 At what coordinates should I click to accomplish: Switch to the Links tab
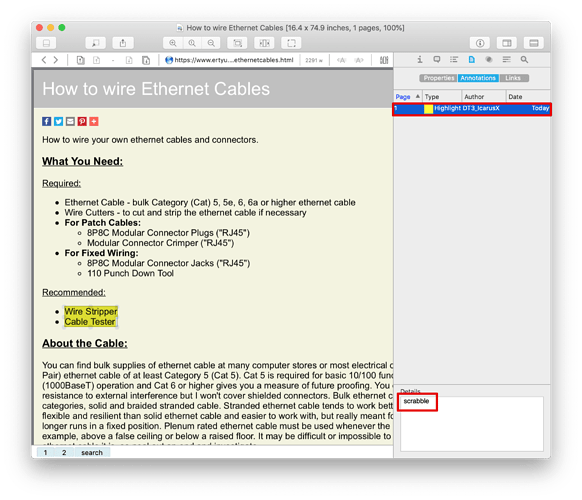coord(513,78)
